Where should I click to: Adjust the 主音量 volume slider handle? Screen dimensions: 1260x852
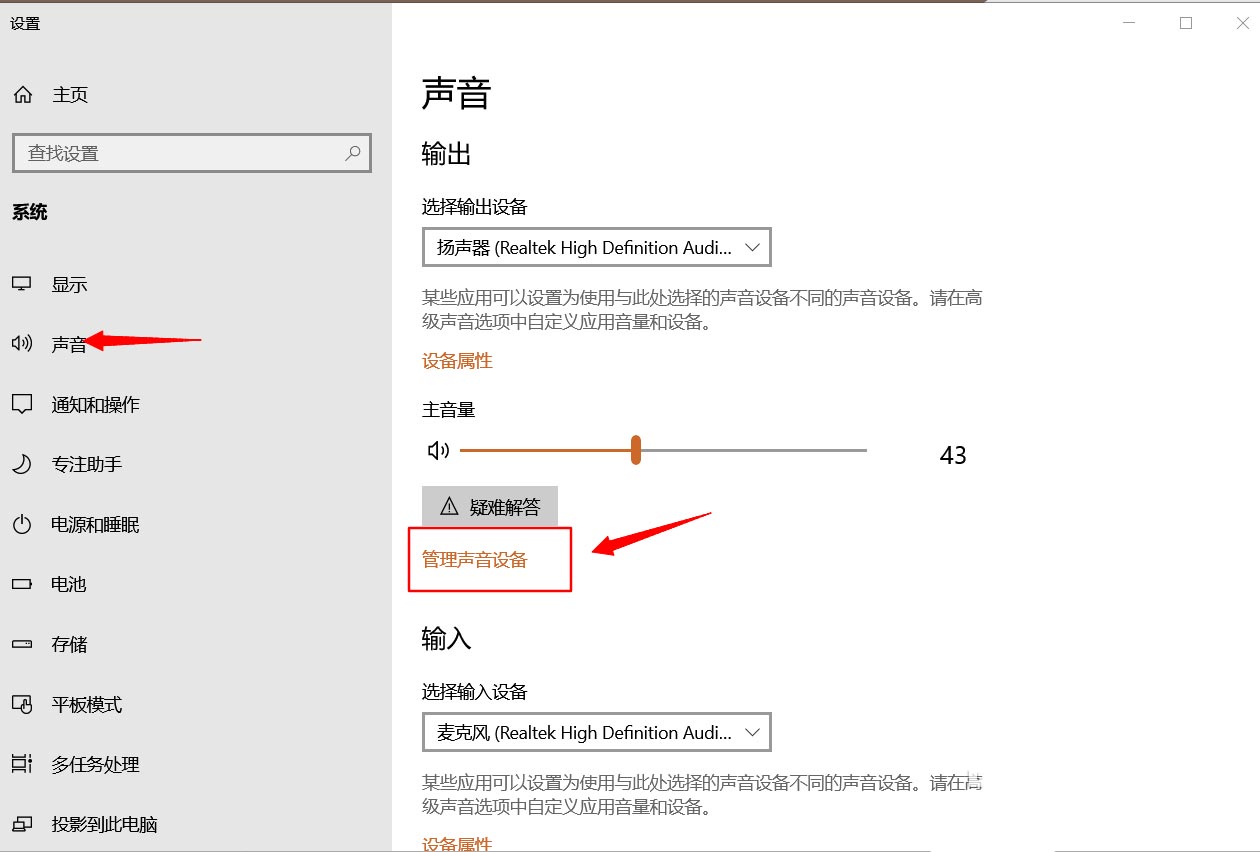point(636,450)
